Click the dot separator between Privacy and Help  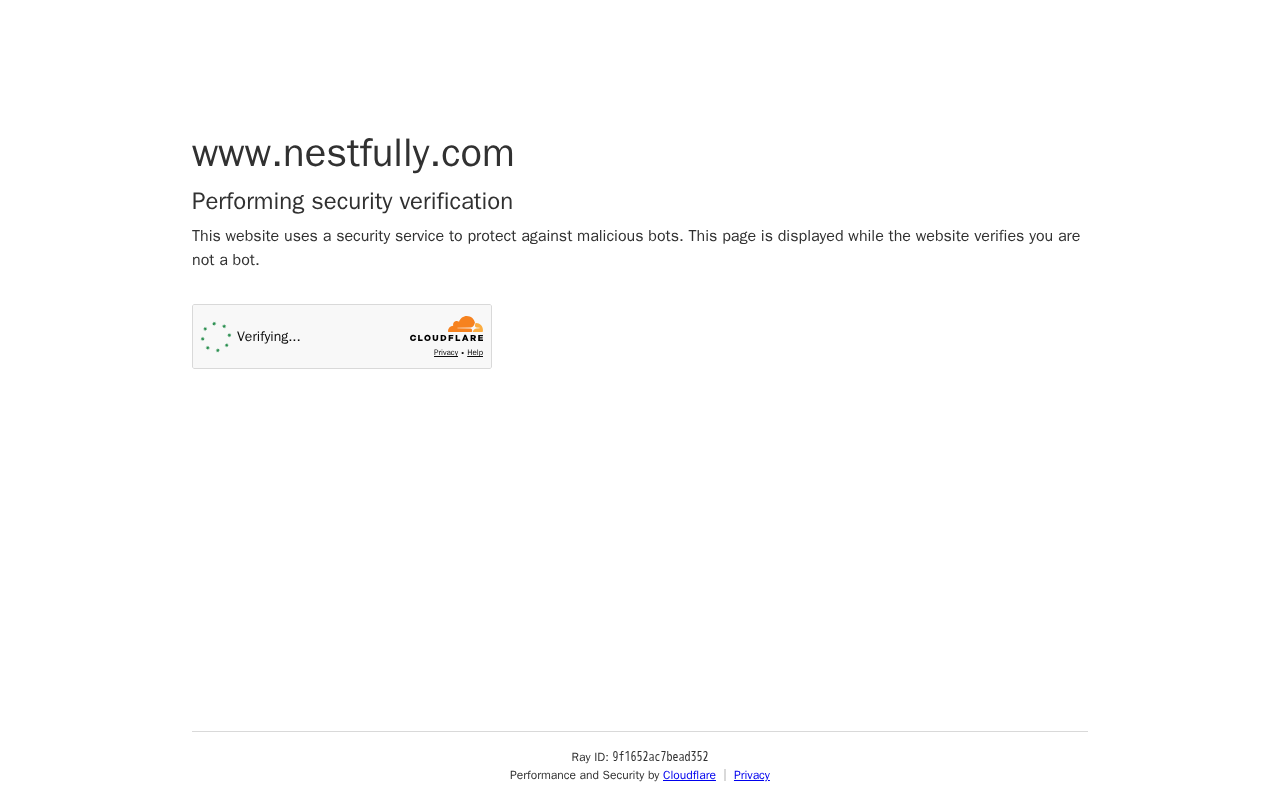click(463, 353)
